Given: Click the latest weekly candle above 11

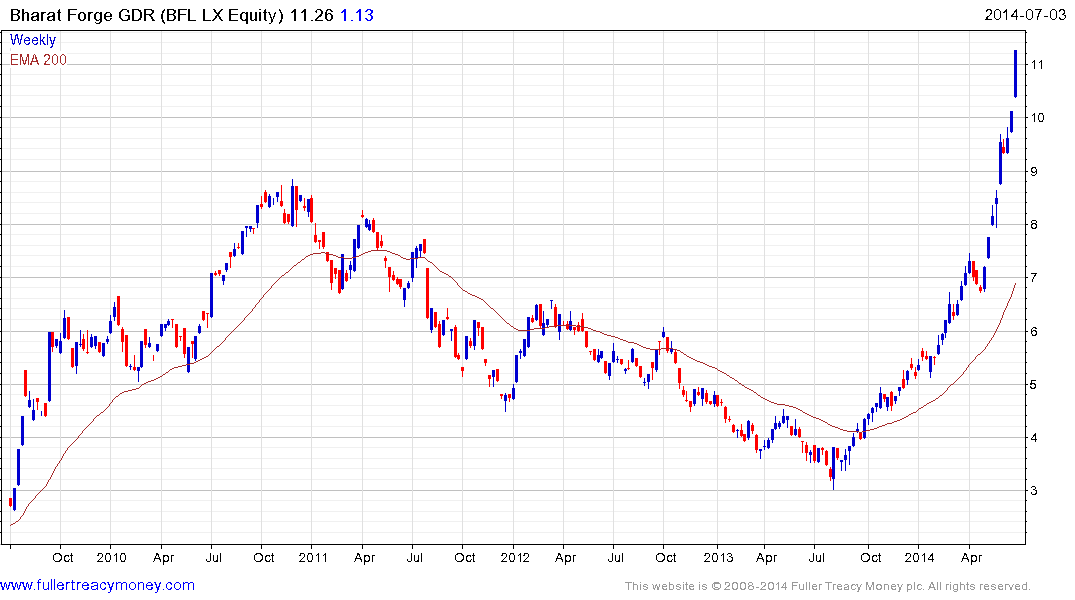Looking at the screenshot, I should pyautogui.click(x=1015, y=73).
